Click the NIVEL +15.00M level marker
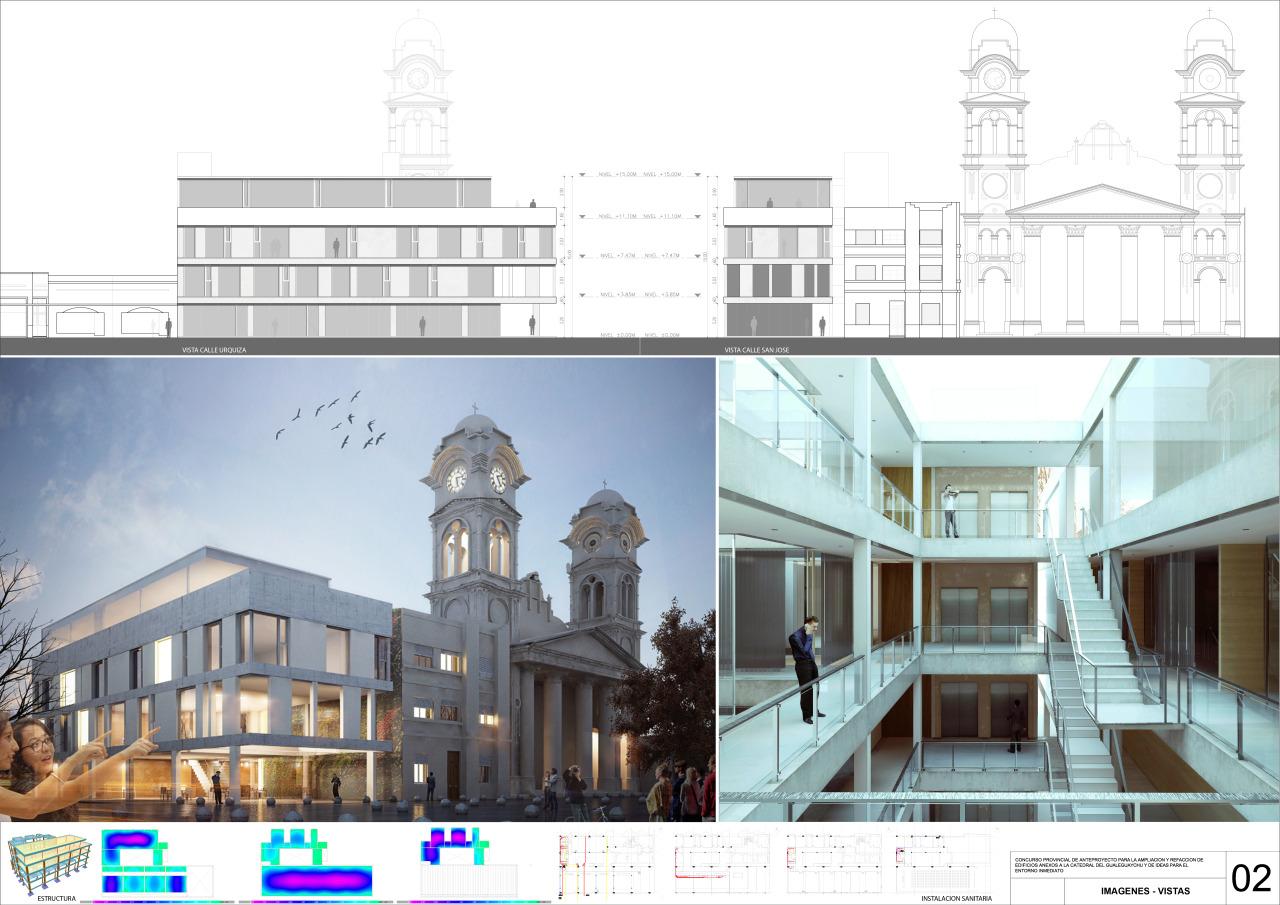 (618, 175)
